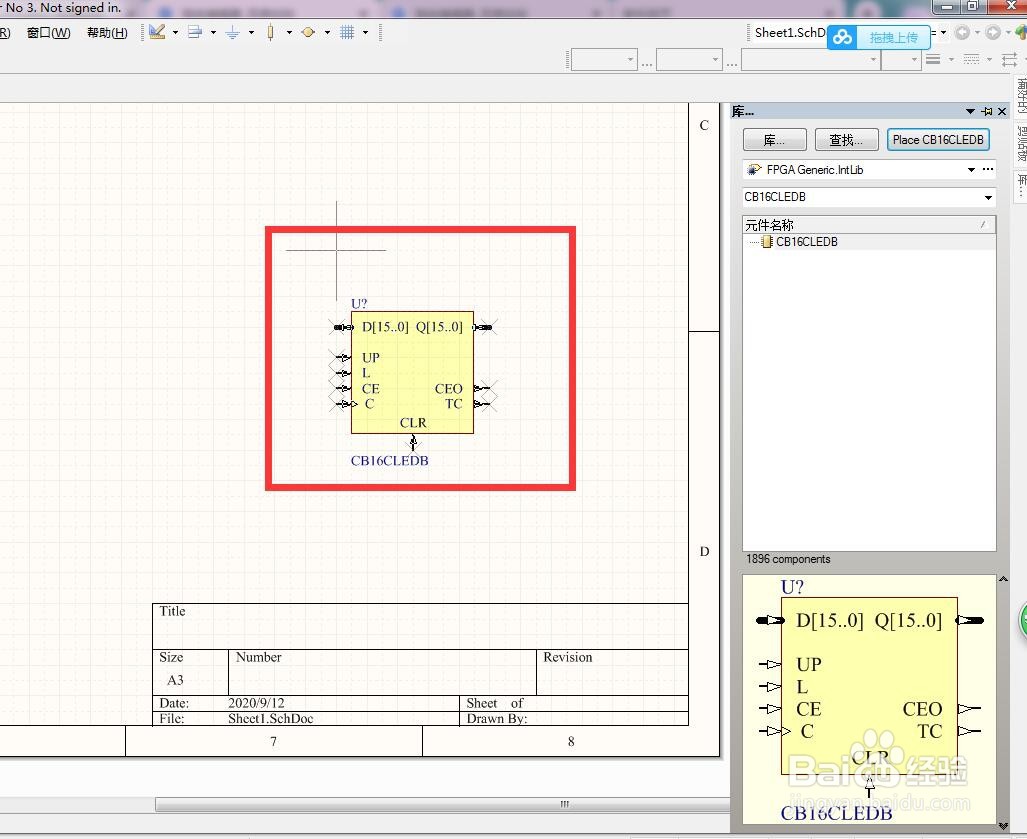
Task: Expand the digital devices dropdown arrow
Action: pos(289,32)
